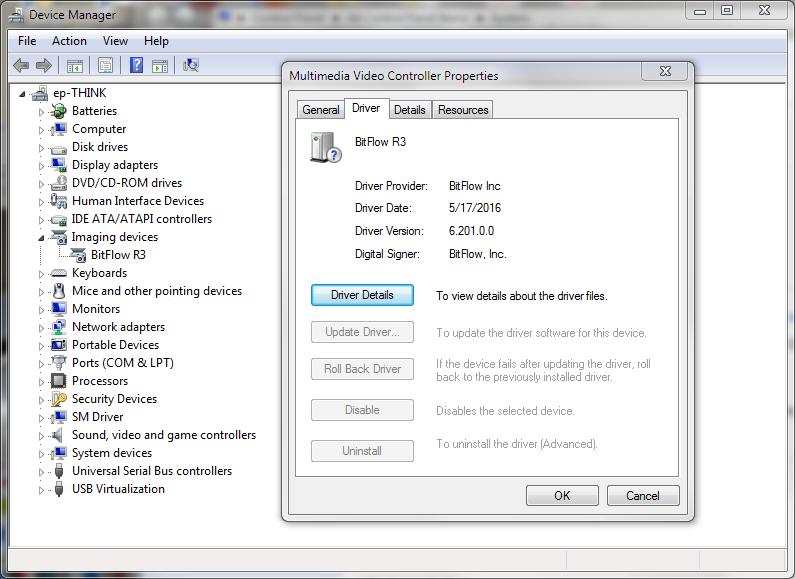The image size is (795, 579).
Task: Click the Security Devices key icon
Action: [x=59, y=399]
